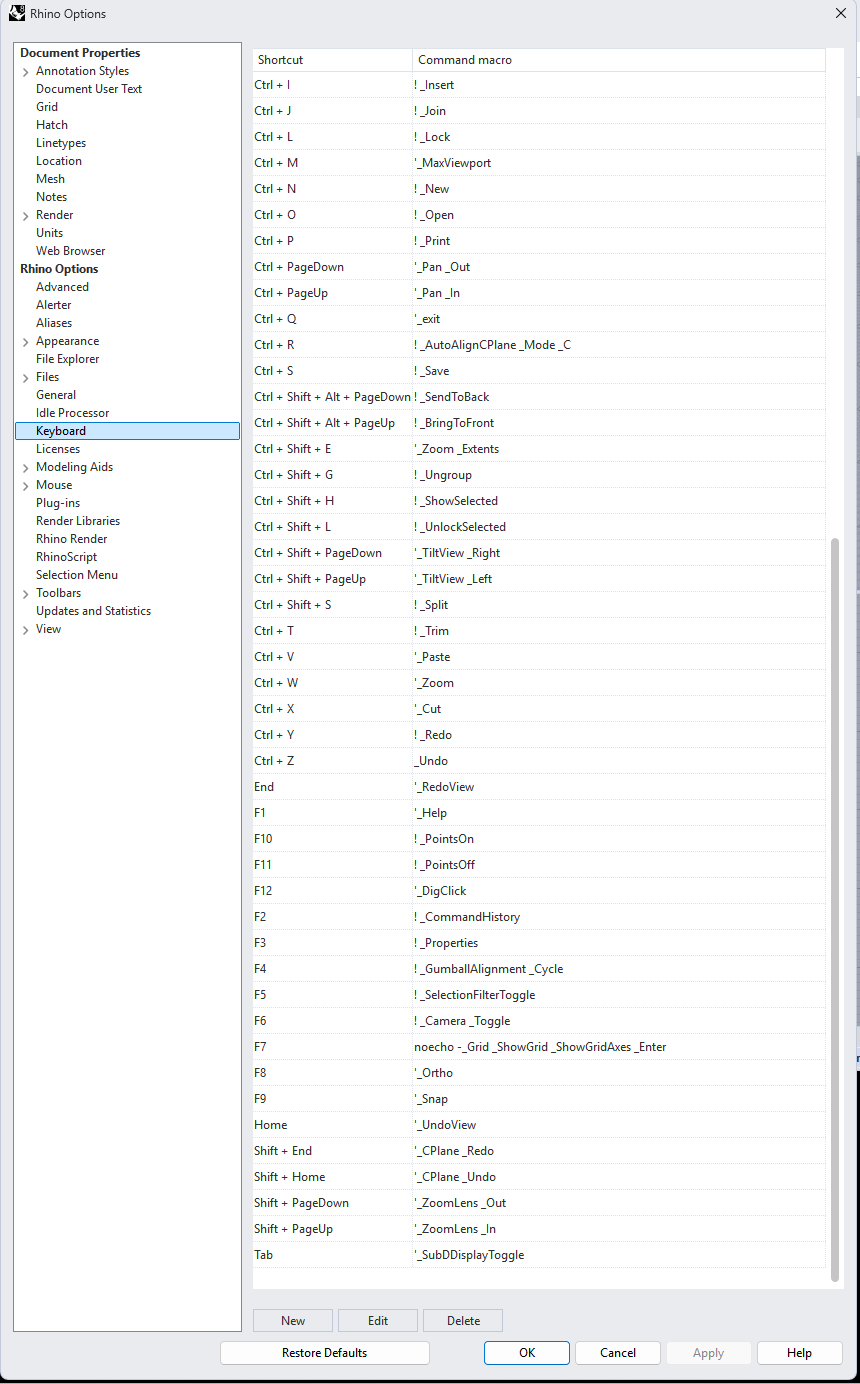Expand the View options node

point(25,628)
